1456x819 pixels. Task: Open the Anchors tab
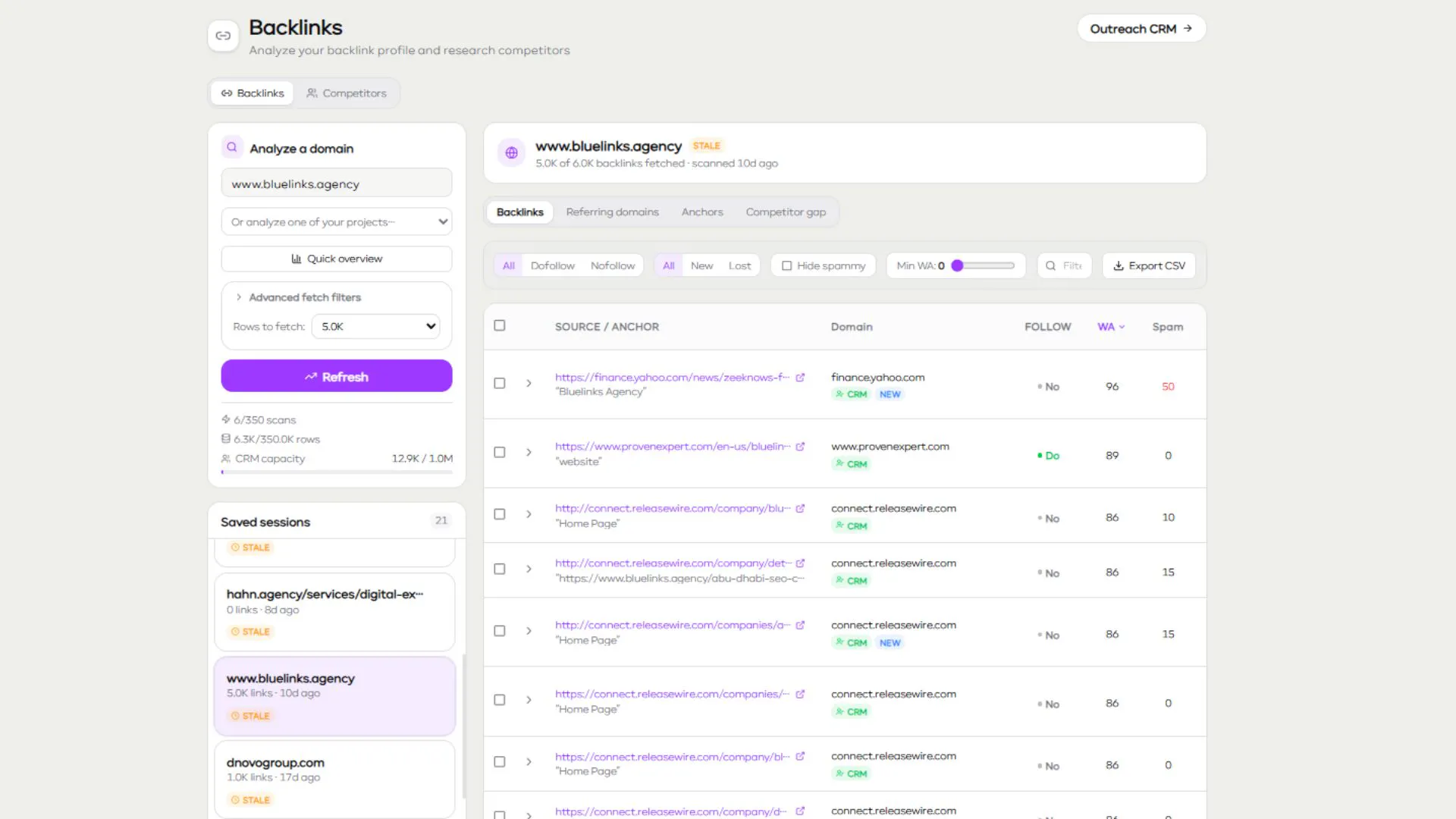pyautogui.click(x=702, y=212)
